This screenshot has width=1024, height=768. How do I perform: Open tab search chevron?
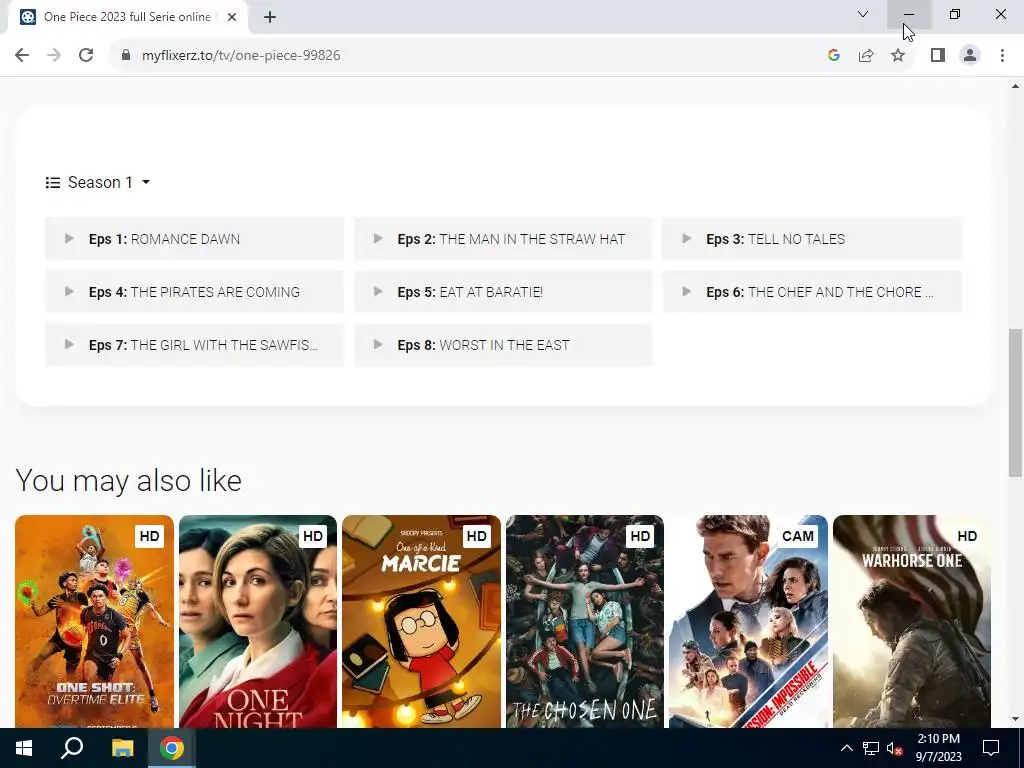click(863, 14)
